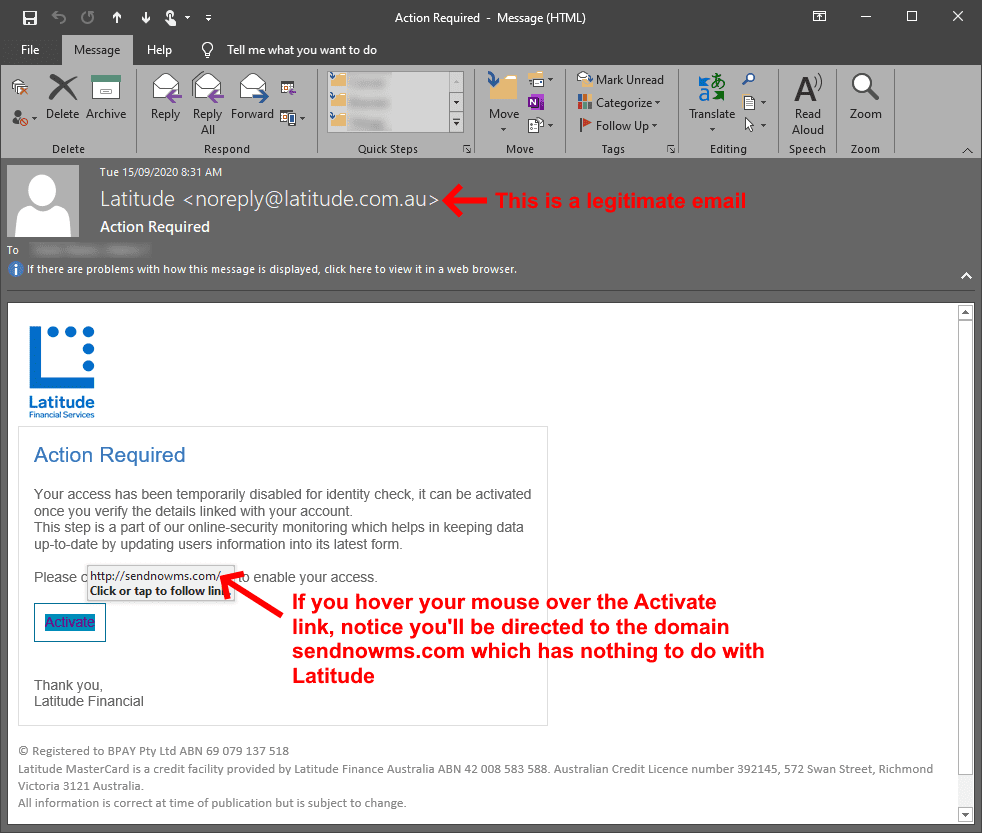Image resolution: width=982 pixels, height=833 pixels.
Task: Reply to the Latitude email
Action: pos(165,97)
